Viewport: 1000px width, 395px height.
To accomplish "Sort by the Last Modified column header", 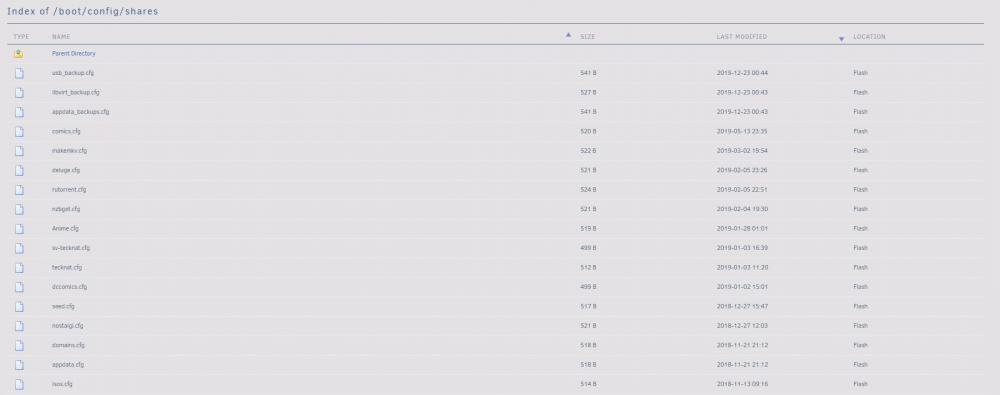I will click(742, 37).
